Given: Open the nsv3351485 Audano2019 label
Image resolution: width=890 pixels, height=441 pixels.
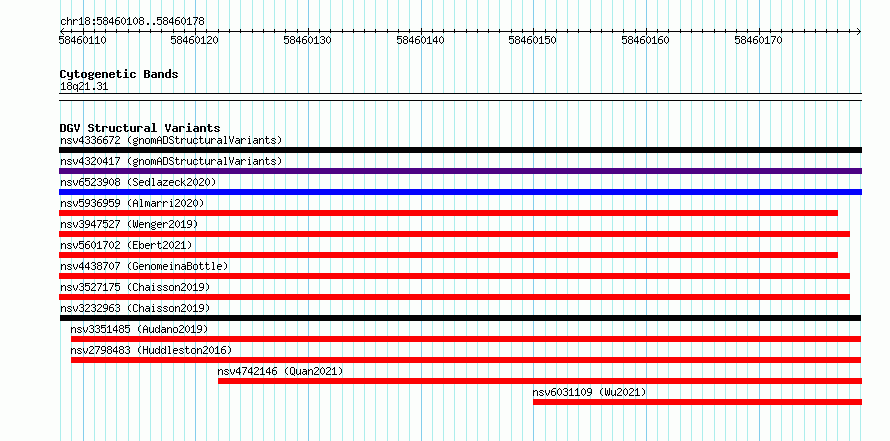Looking at the screenshot, I should (139, 329).
